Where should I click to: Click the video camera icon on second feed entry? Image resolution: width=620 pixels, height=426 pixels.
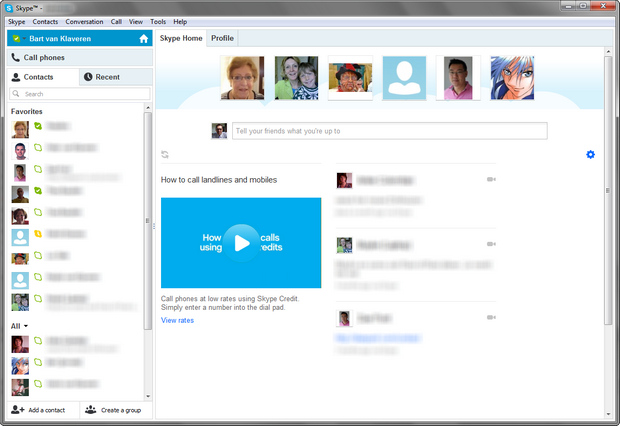click(491, 244)
